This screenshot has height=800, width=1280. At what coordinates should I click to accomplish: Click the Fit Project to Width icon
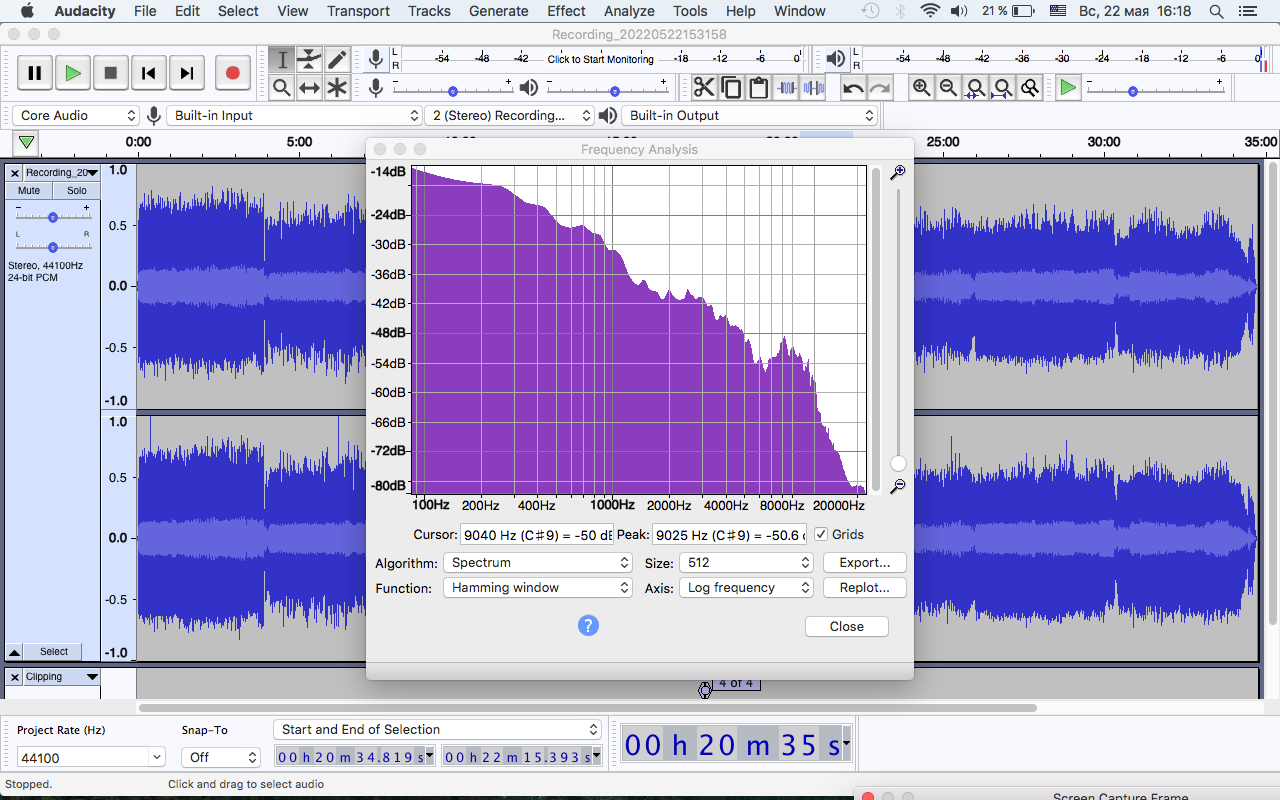click(1003, 88)
